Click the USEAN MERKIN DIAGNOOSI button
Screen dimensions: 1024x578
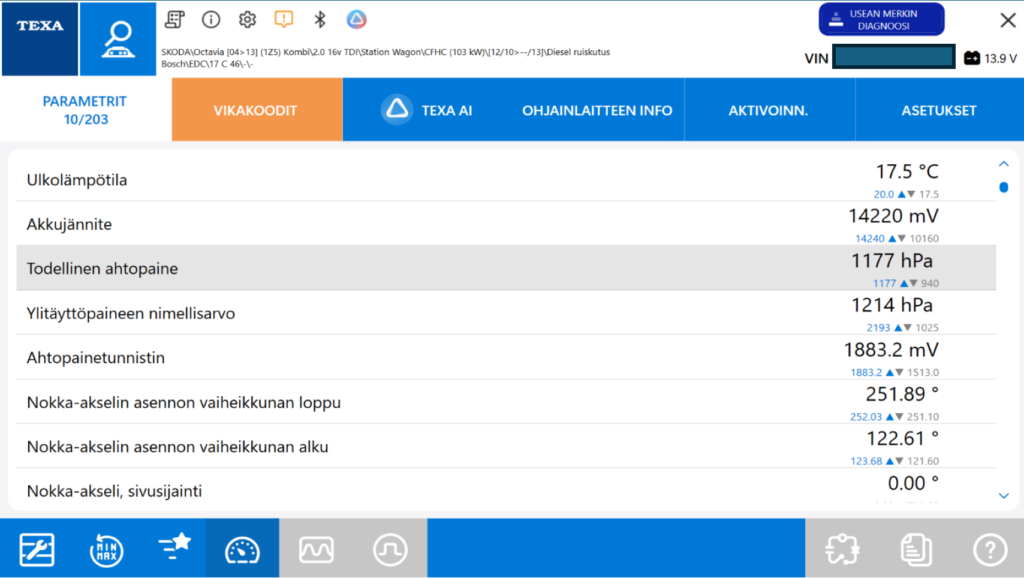click(882, 20)
